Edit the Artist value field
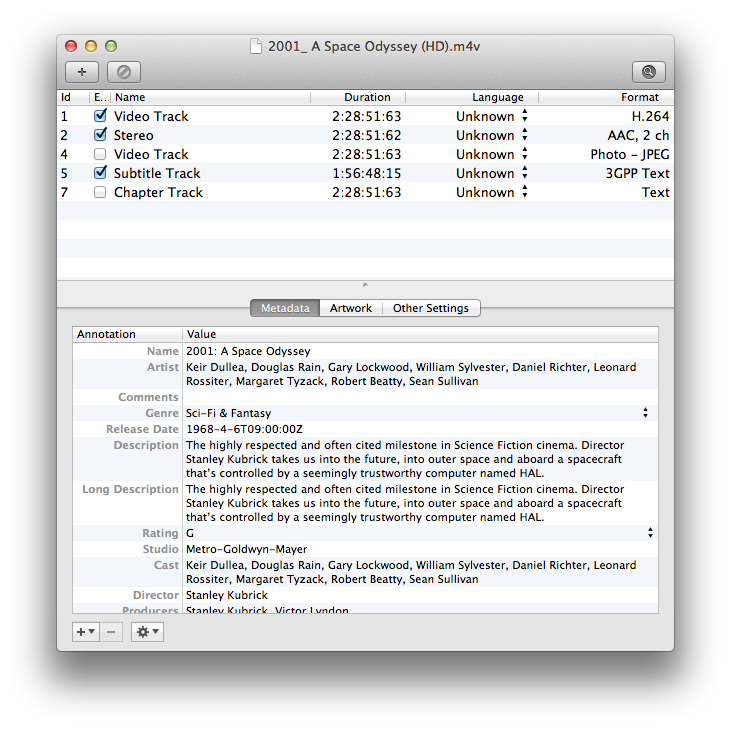 [420, 374]
